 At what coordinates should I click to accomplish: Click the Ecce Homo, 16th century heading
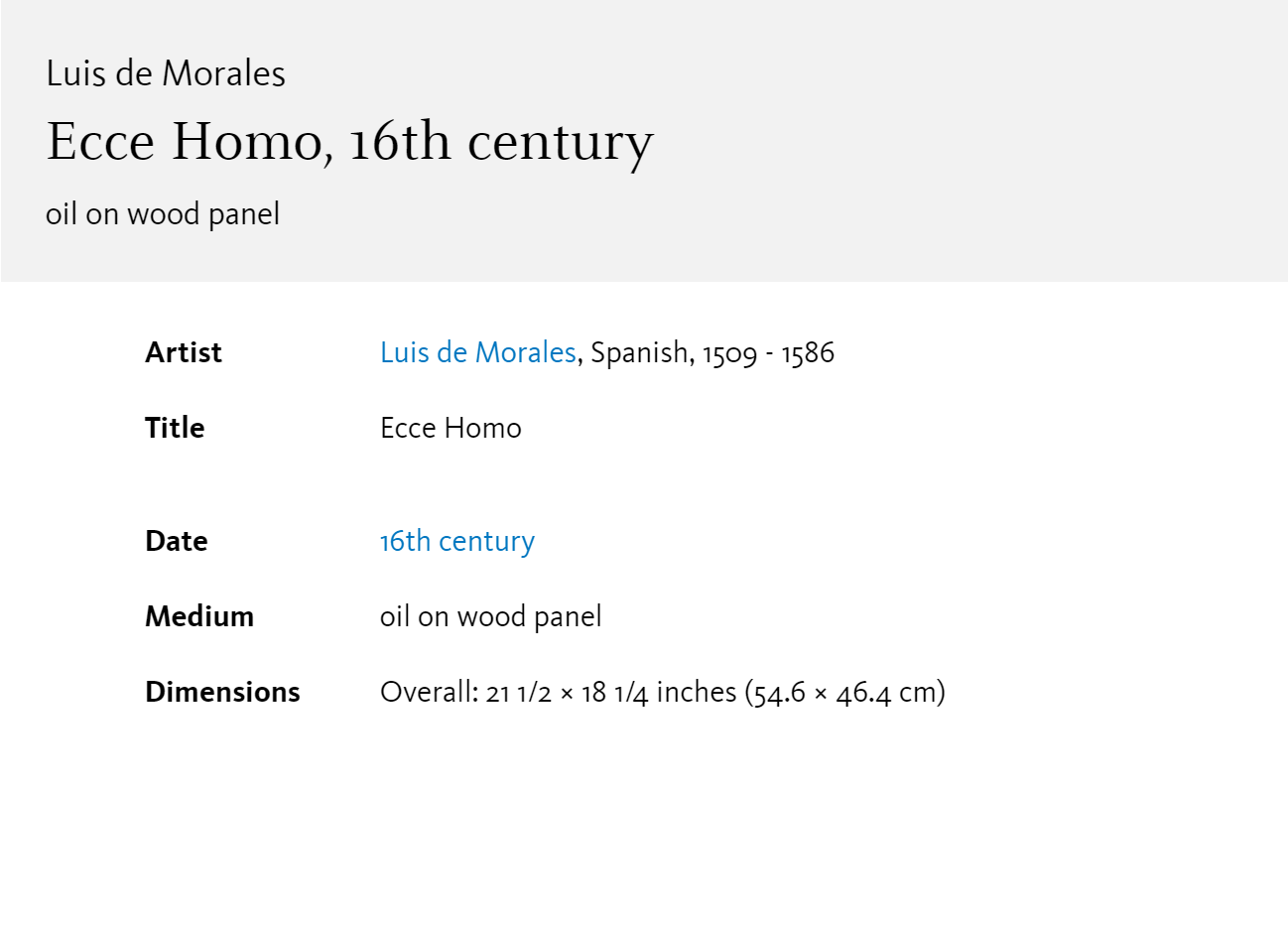coord(349,141)
